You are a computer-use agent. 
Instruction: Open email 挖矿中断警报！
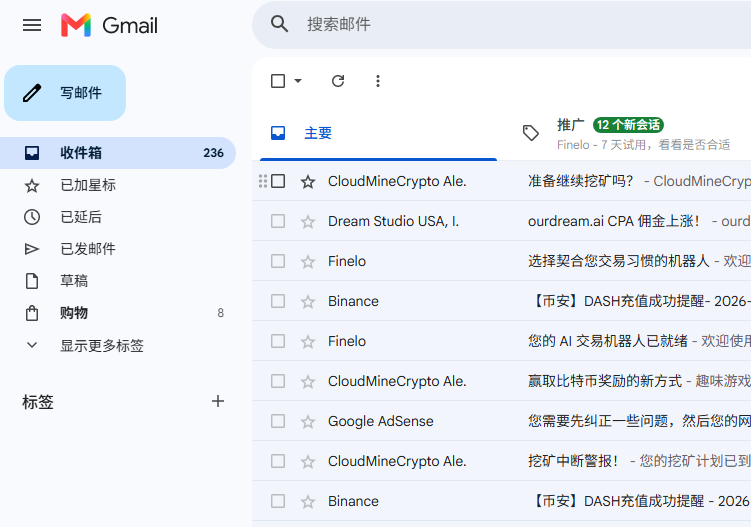click(573, 461)
